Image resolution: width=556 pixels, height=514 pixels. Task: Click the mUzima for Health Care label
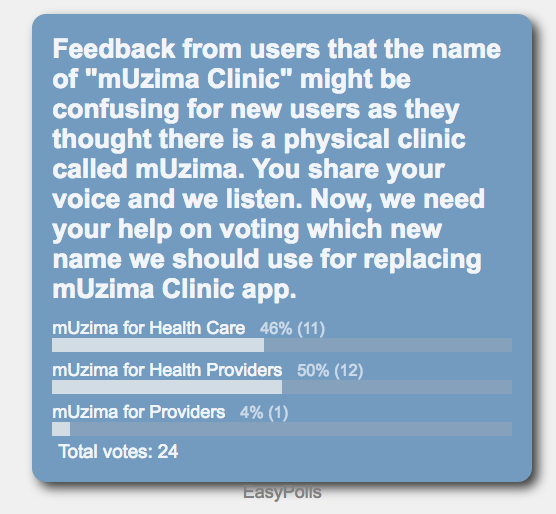point(149,328)
